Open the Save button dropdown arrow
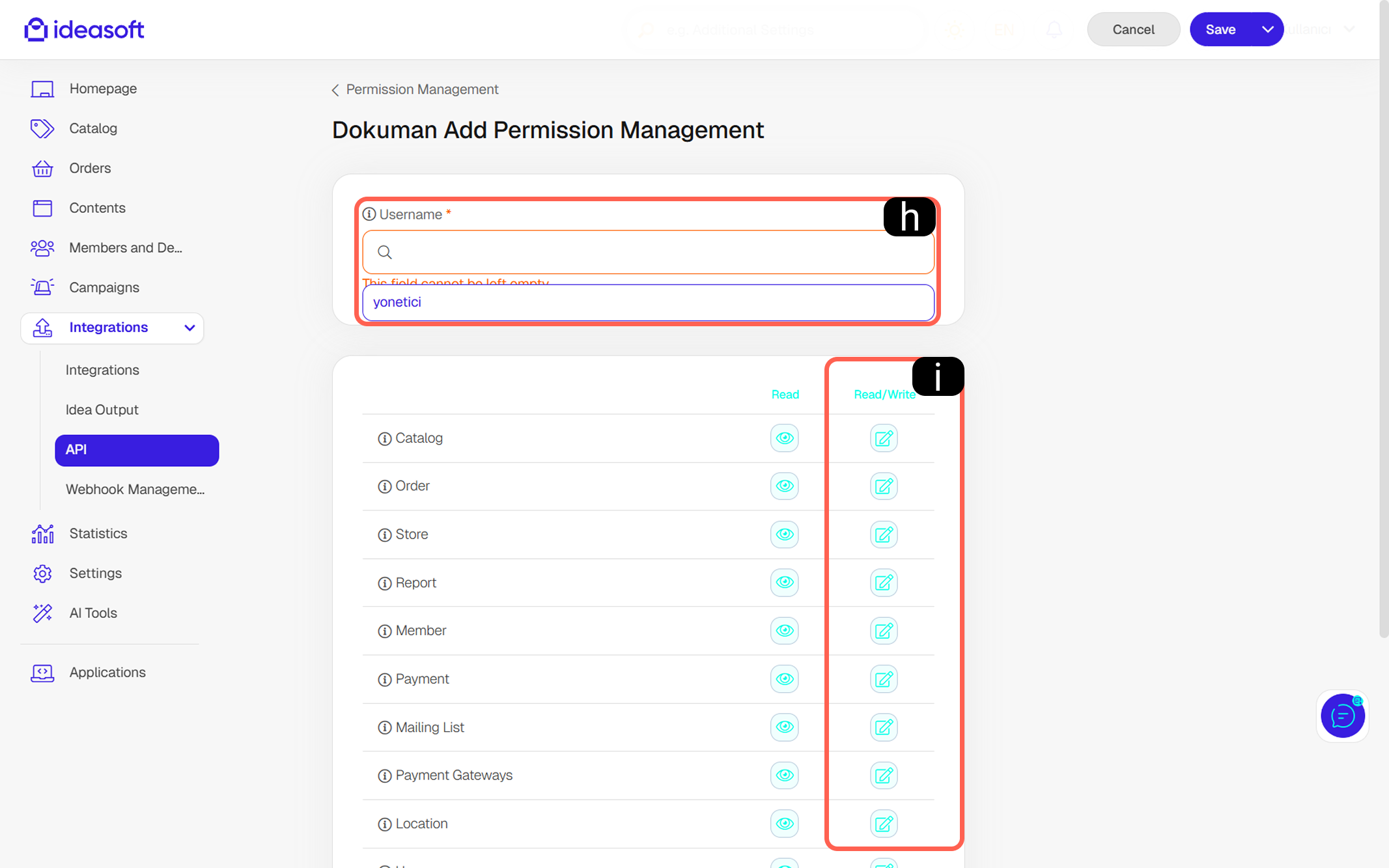The height and width of the screenshot is (868, 1389). point(1267,29)
